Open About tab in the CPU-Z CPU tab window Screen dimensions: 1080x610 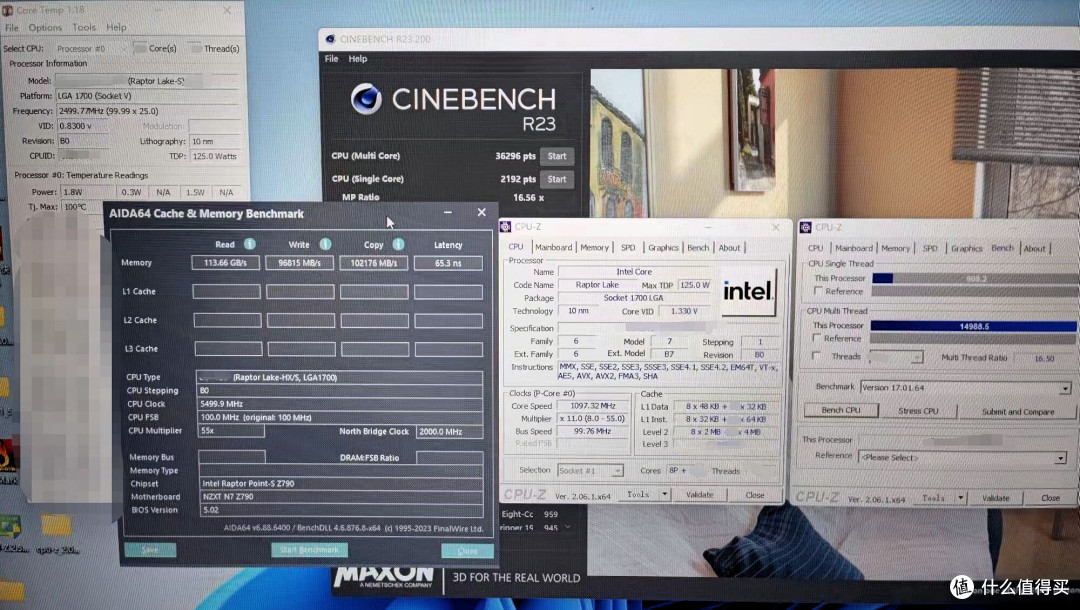[x=729, y=248]
